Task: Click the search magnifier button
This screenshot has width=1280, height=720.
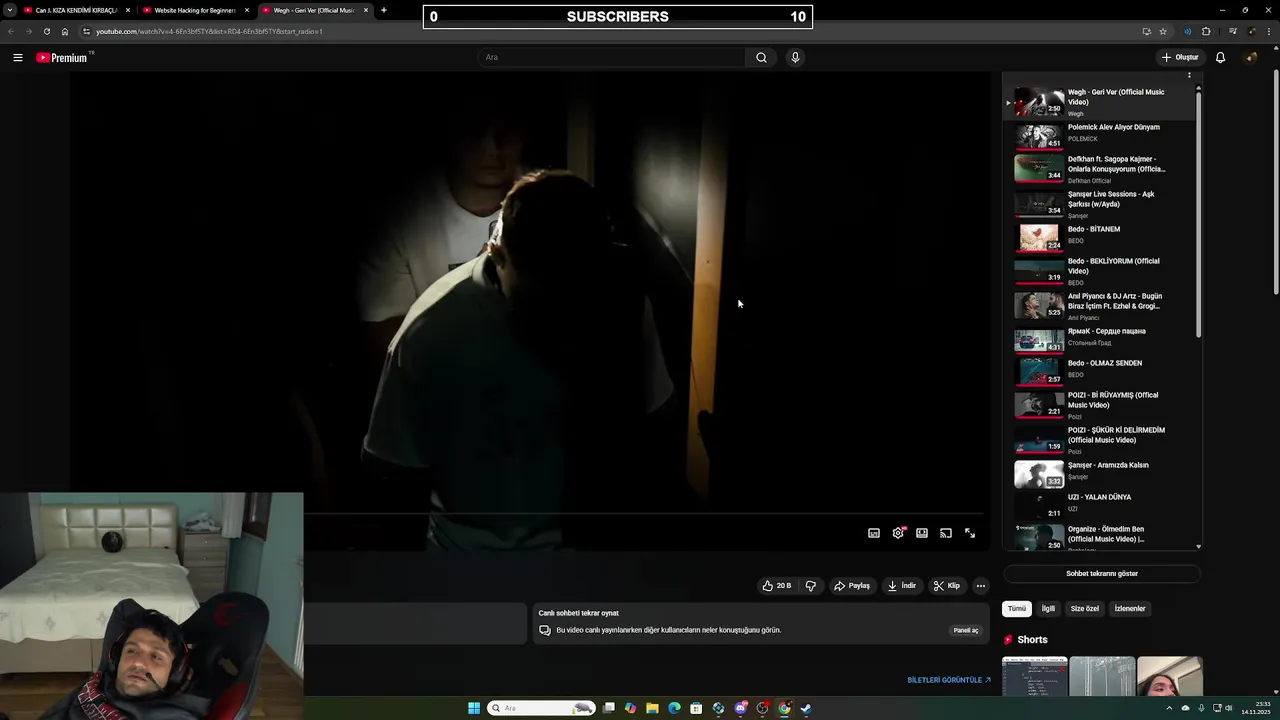Action: click(761, 57)
